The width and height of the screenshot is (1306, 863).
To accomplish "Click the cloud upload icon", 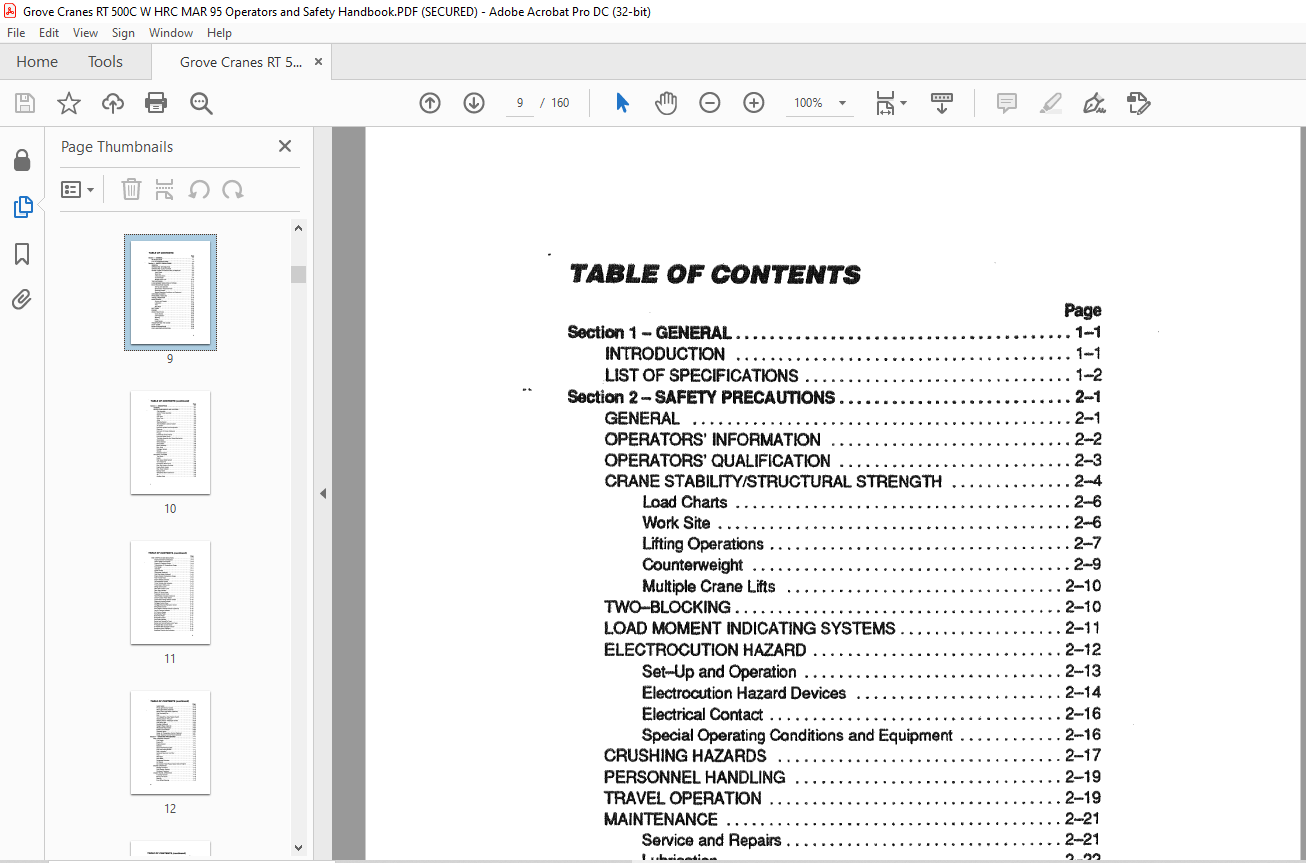I will (113, 103).
